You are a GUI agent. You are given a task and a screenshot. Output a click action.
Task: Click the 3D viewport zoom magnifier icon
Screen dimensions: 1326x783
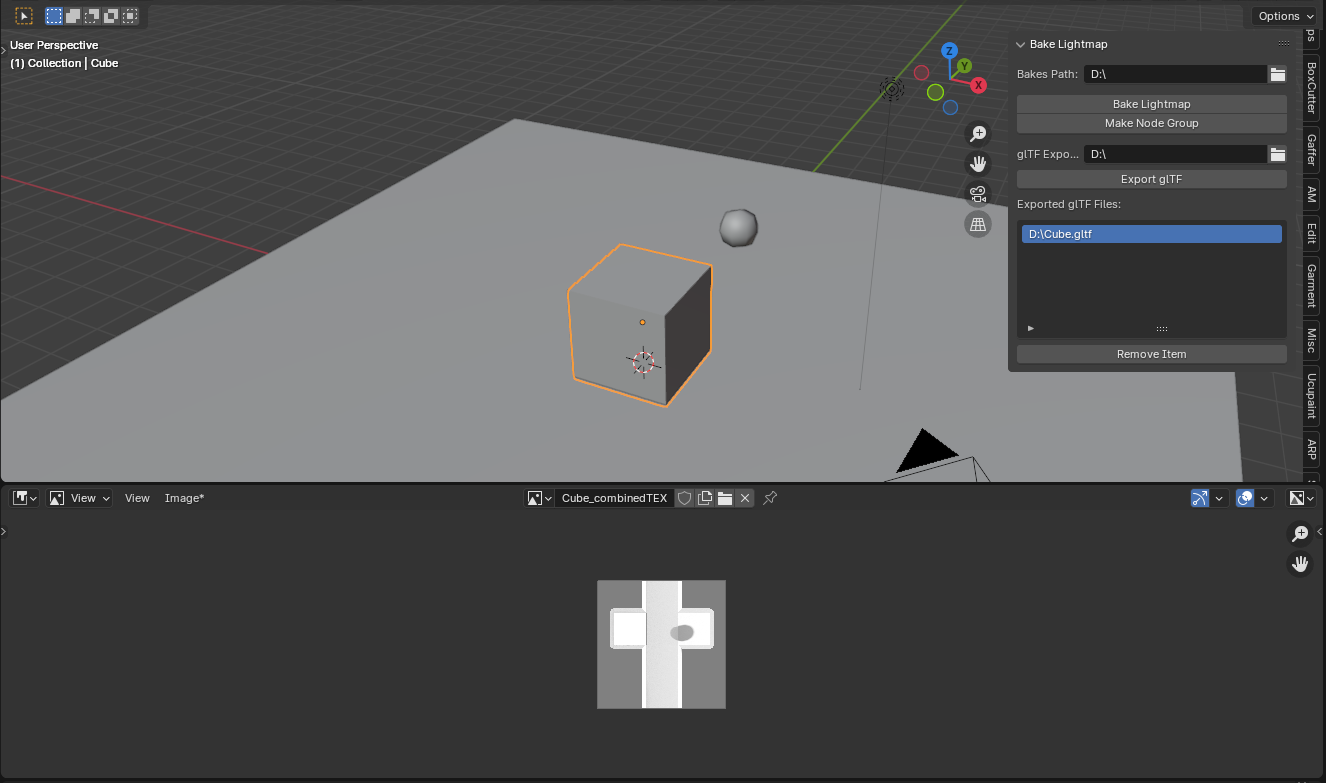click(x=978, y=134)
